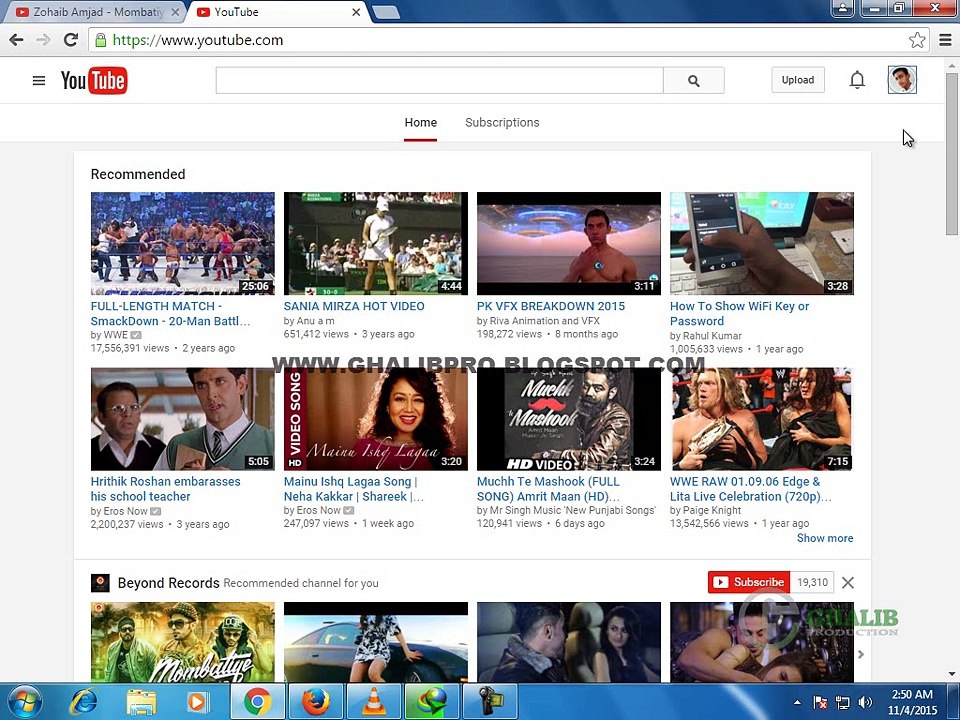Open the Muchh Te Mashook thumbnail

click(569, 419)
